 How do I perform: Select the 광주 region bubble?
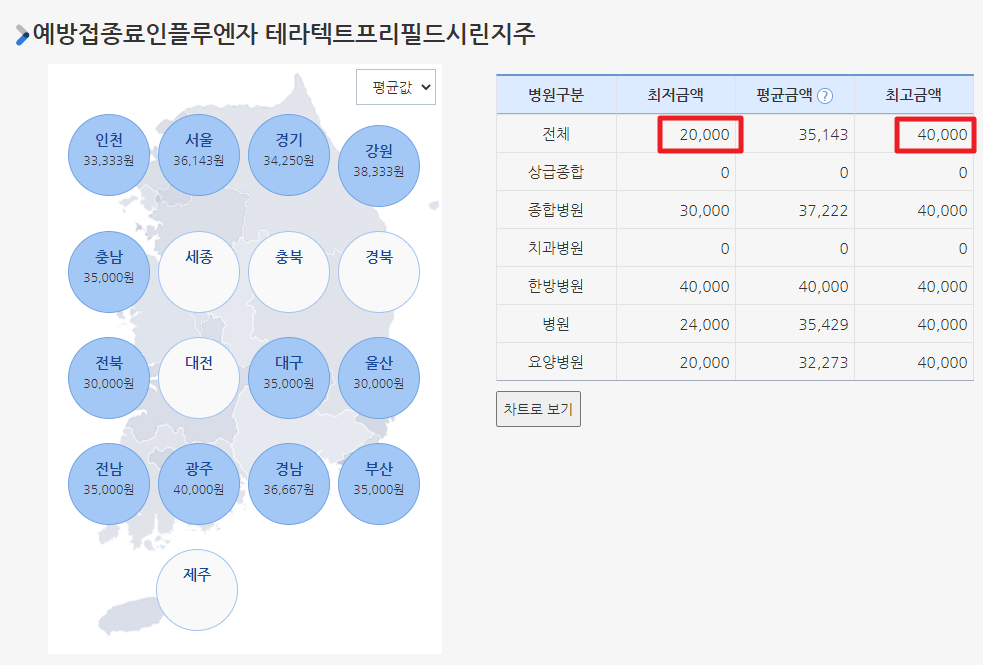199,483
